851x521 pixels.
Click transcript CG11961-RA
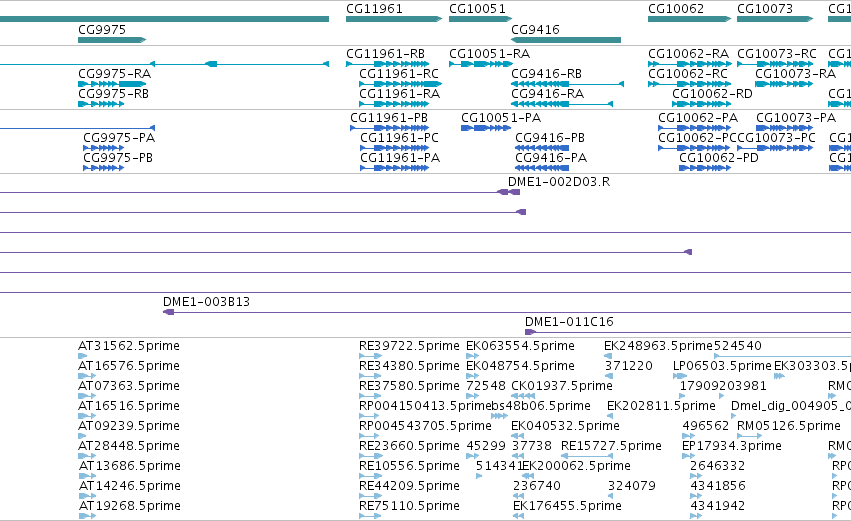click(394, 104)
